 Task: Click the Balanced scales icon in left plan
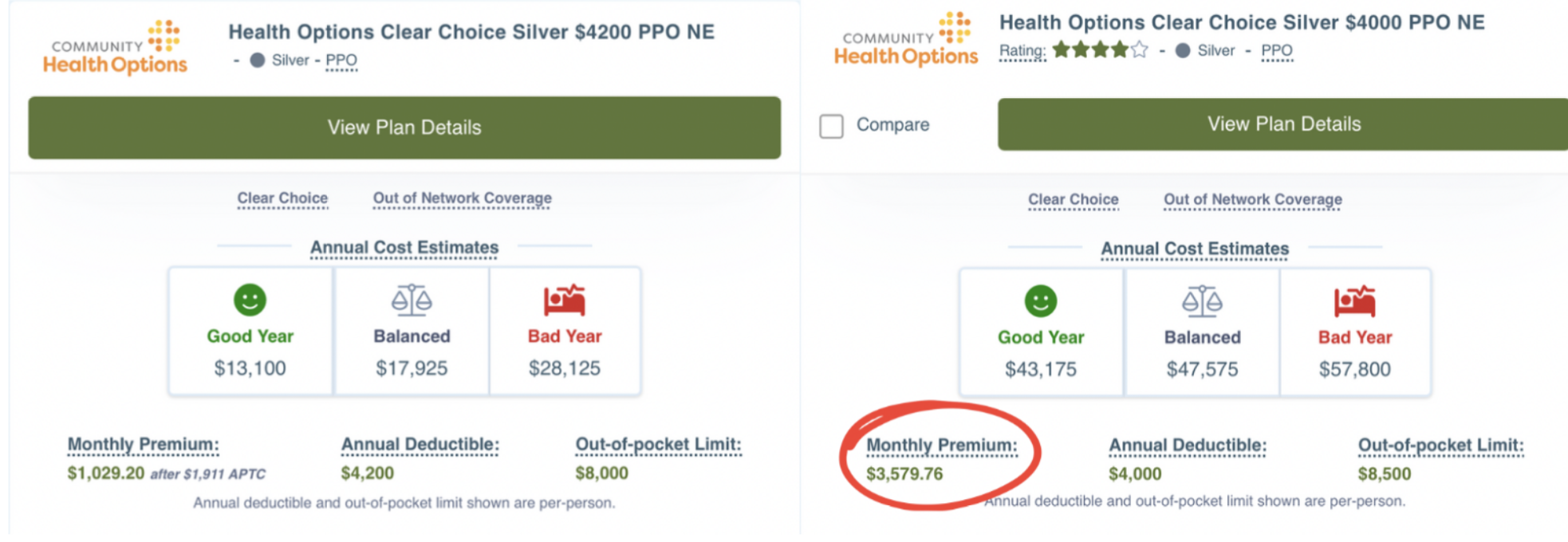412,300
